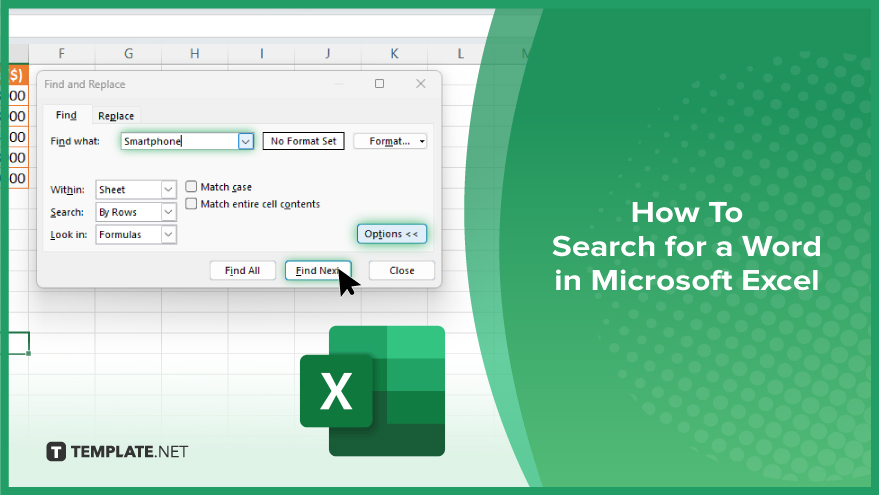879x495 pixels.
Task: Enable Match entire cell contents checkbox
Action: coord(191,203)
